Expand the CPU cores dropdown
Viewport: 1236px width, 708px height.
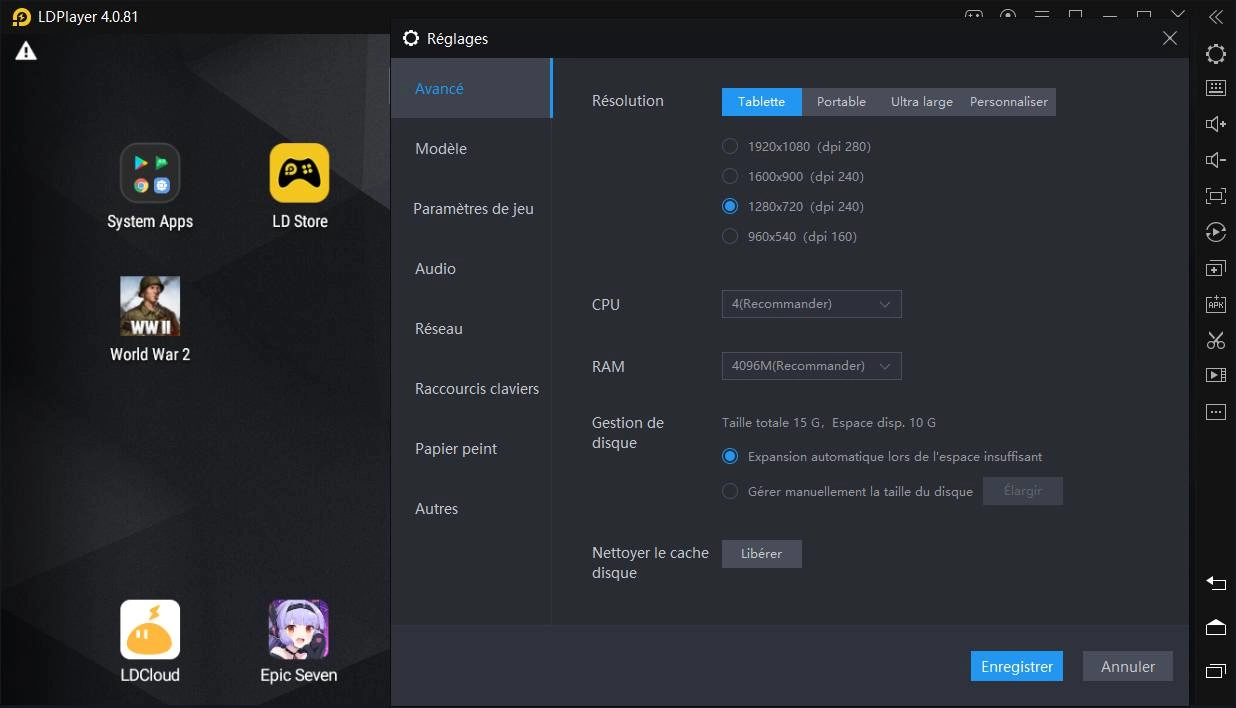point(811,304)
